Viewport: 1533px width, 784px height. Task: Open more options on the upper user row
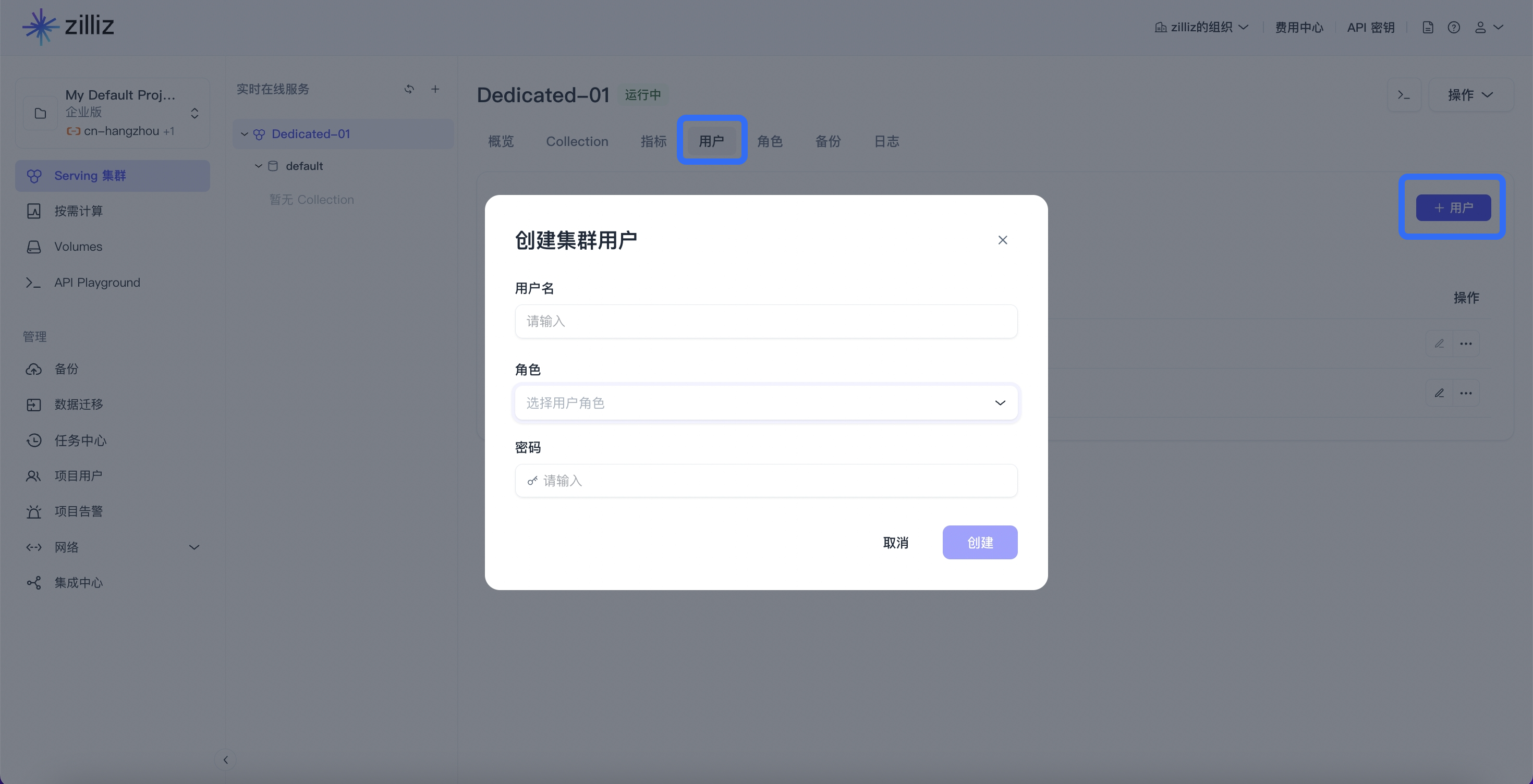point(1466,344)
